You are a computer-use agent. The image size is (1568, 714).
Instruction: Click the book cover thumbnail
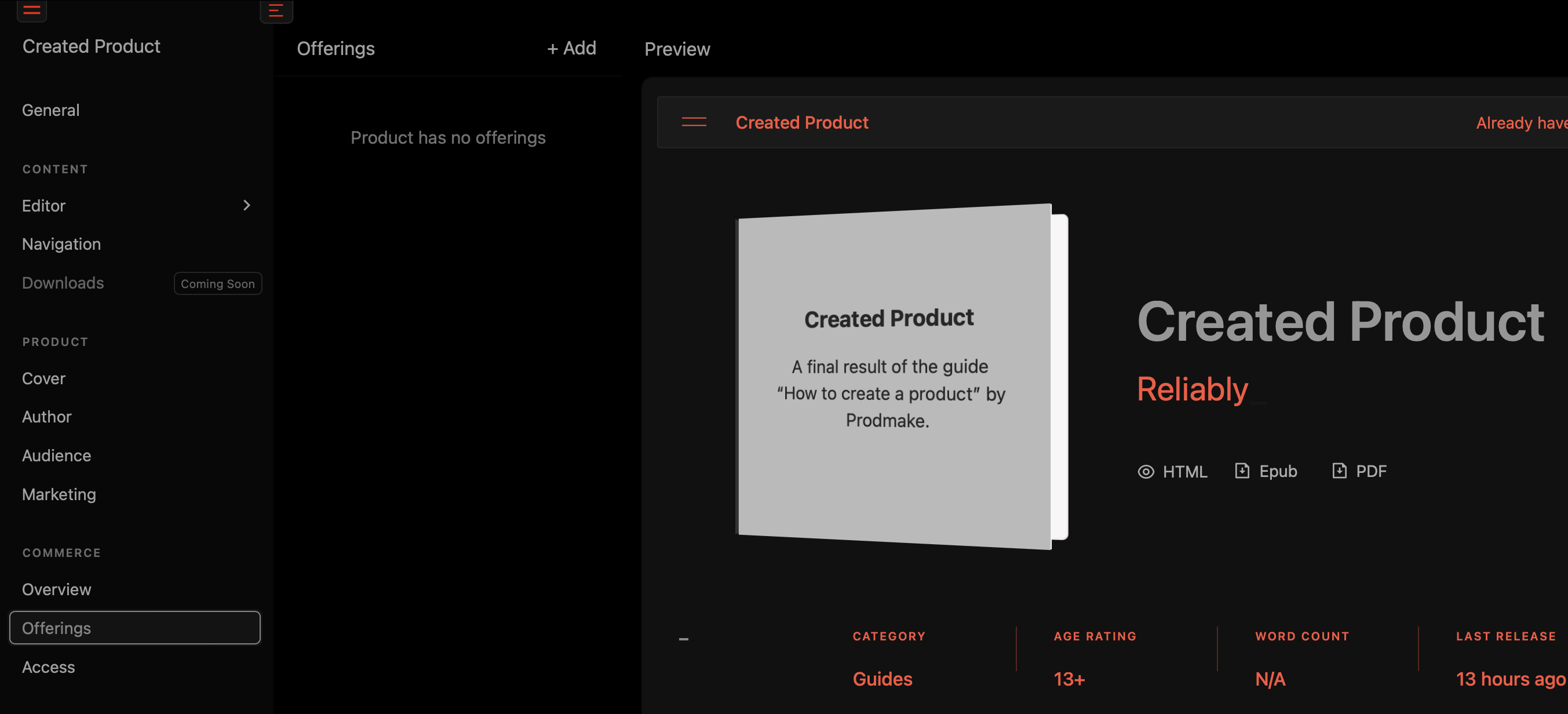[x=895, y=376]
